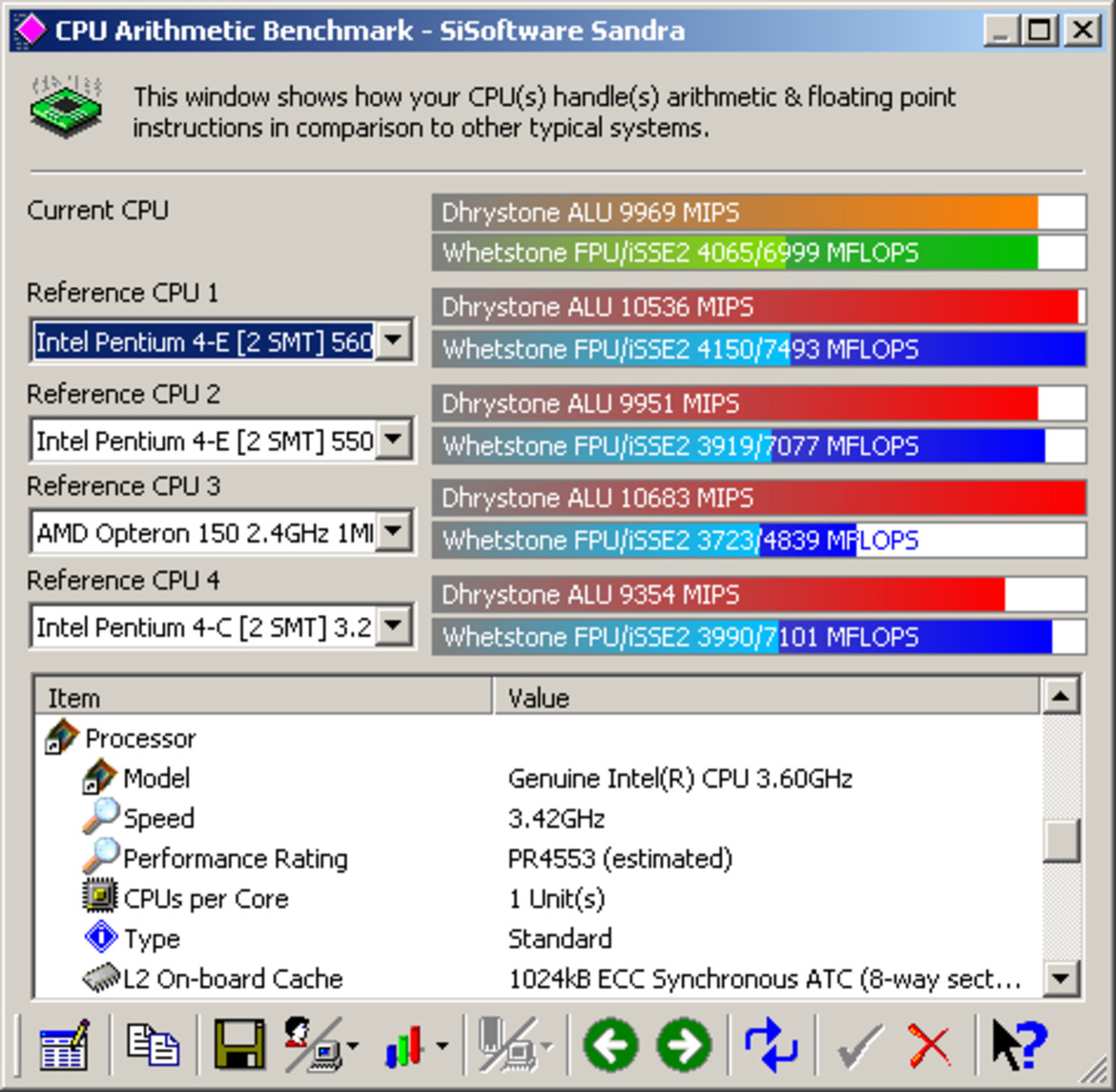Click the Type blue diamond icon
This screenshot has height=1092, width=1116.
pyautogui.click(x=101, y=937)
